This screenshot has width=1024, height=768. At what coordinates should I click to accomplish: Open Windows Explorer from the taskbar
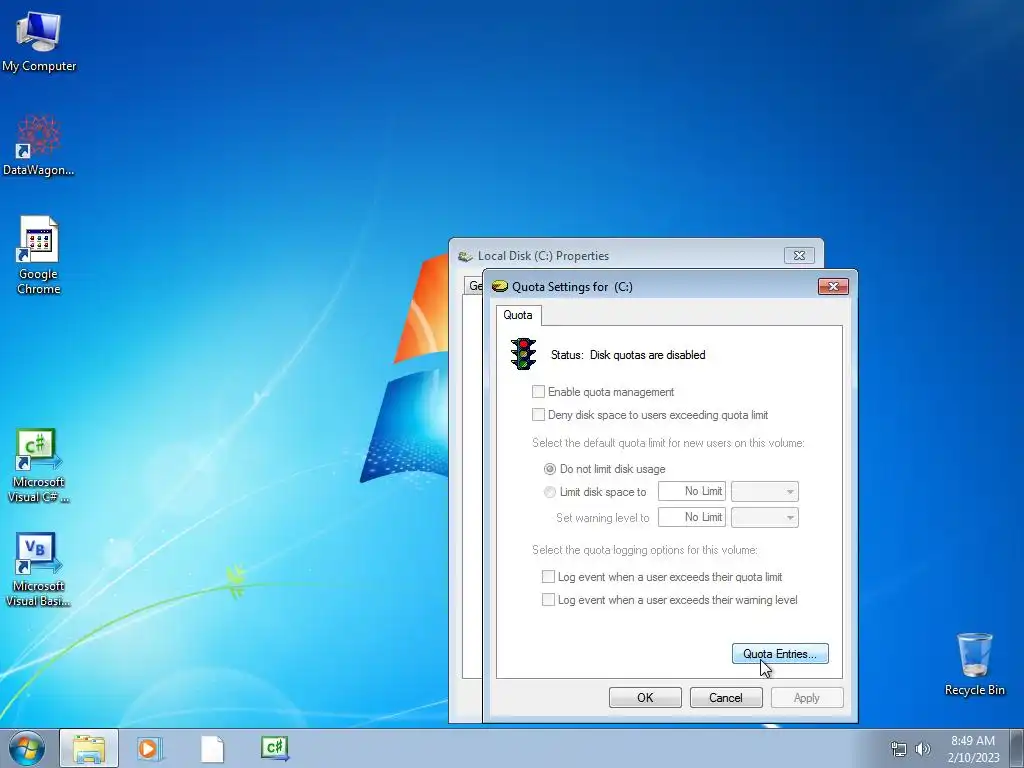pos(89,748)
